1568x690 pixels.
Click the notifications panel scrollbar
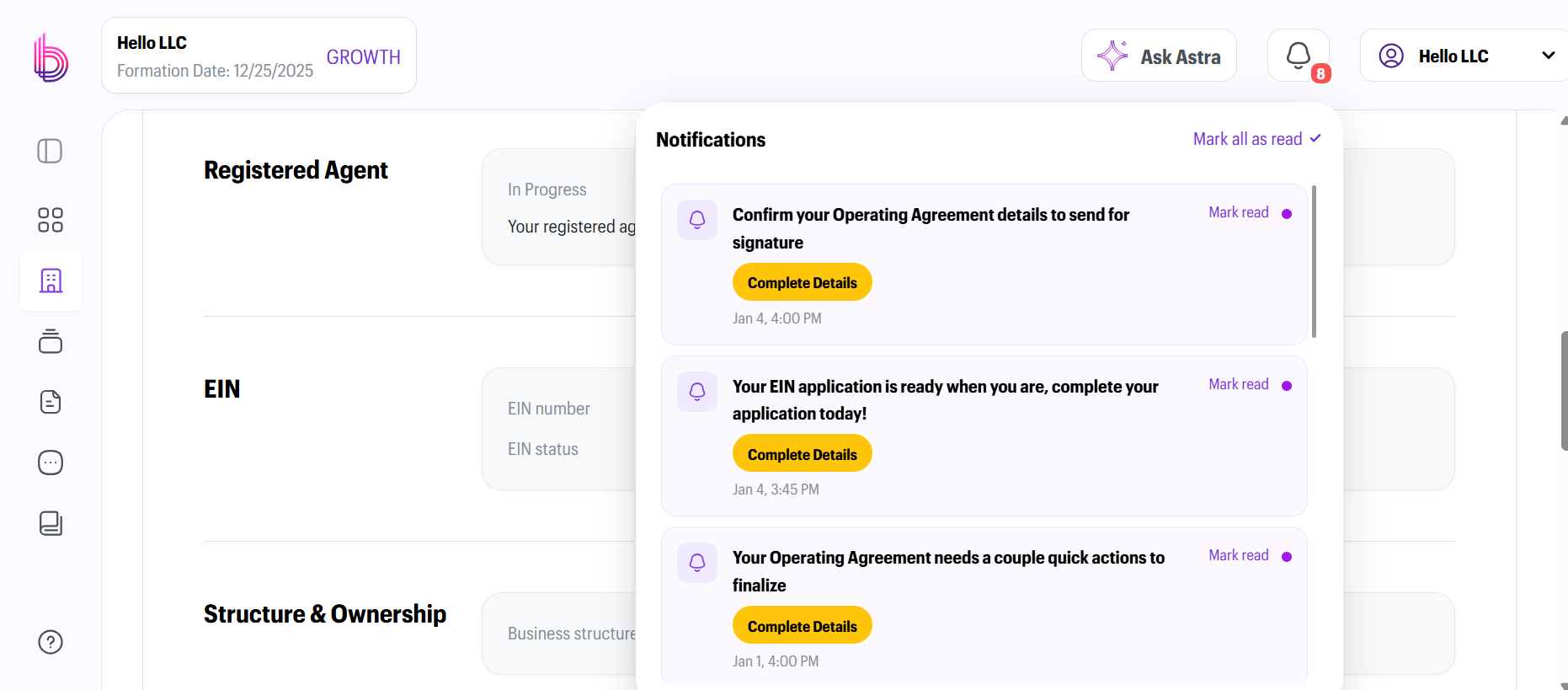coord(1314,261)
